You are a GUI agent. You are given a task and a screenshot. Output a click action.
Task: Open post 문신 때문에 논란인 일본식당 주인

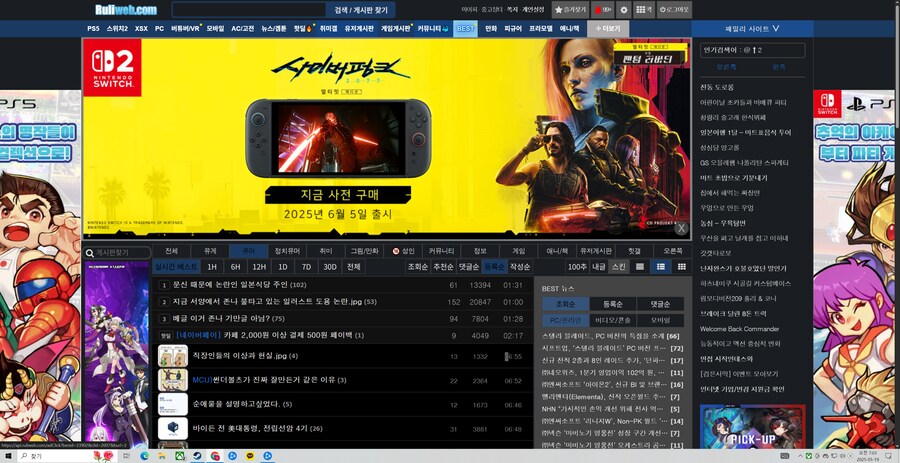(x=230, y=285)
